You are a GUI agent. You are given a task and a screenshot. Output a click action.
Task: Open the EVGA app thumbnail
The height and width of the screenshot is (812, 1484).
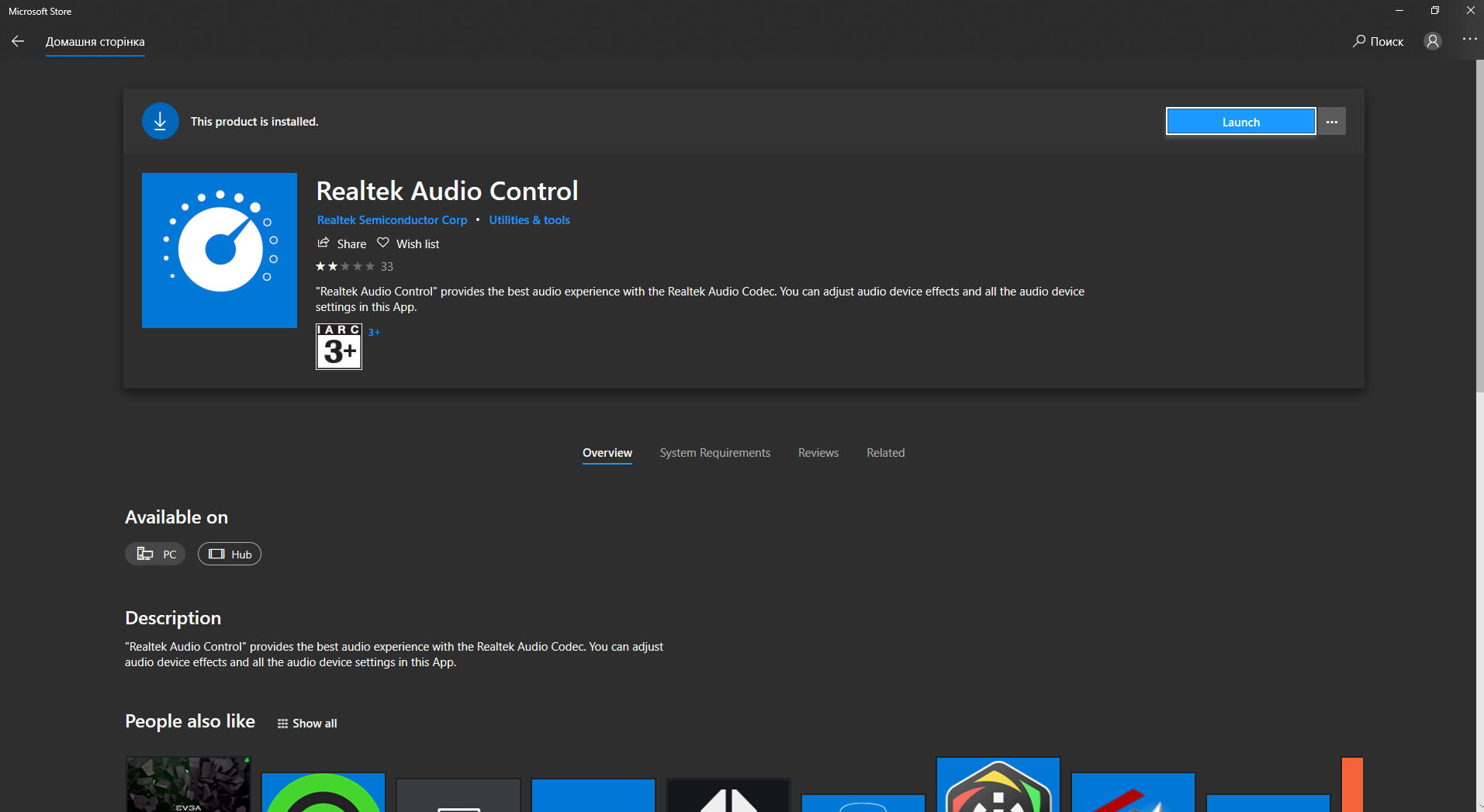click(x=189, y=785)
